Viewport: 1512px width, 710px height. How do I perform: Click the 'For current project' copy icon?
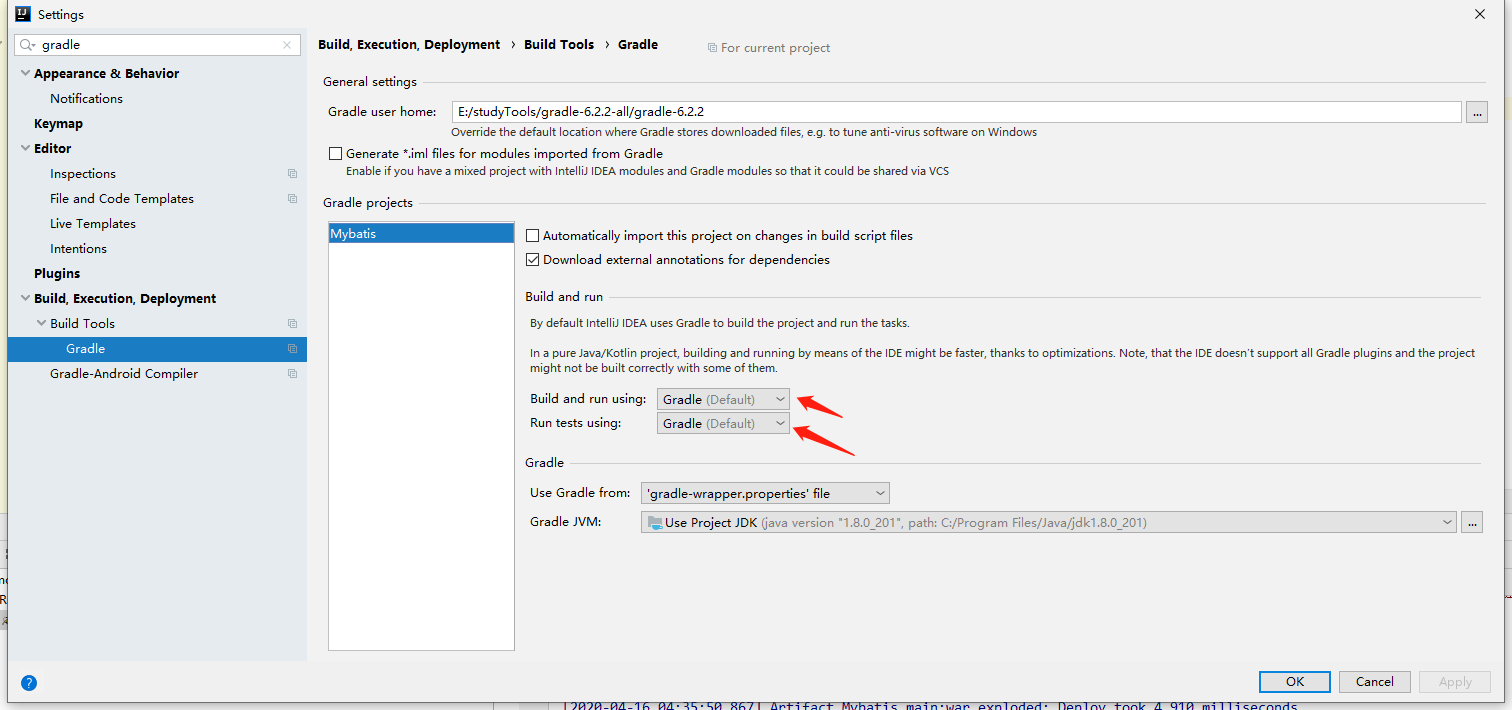712,48
